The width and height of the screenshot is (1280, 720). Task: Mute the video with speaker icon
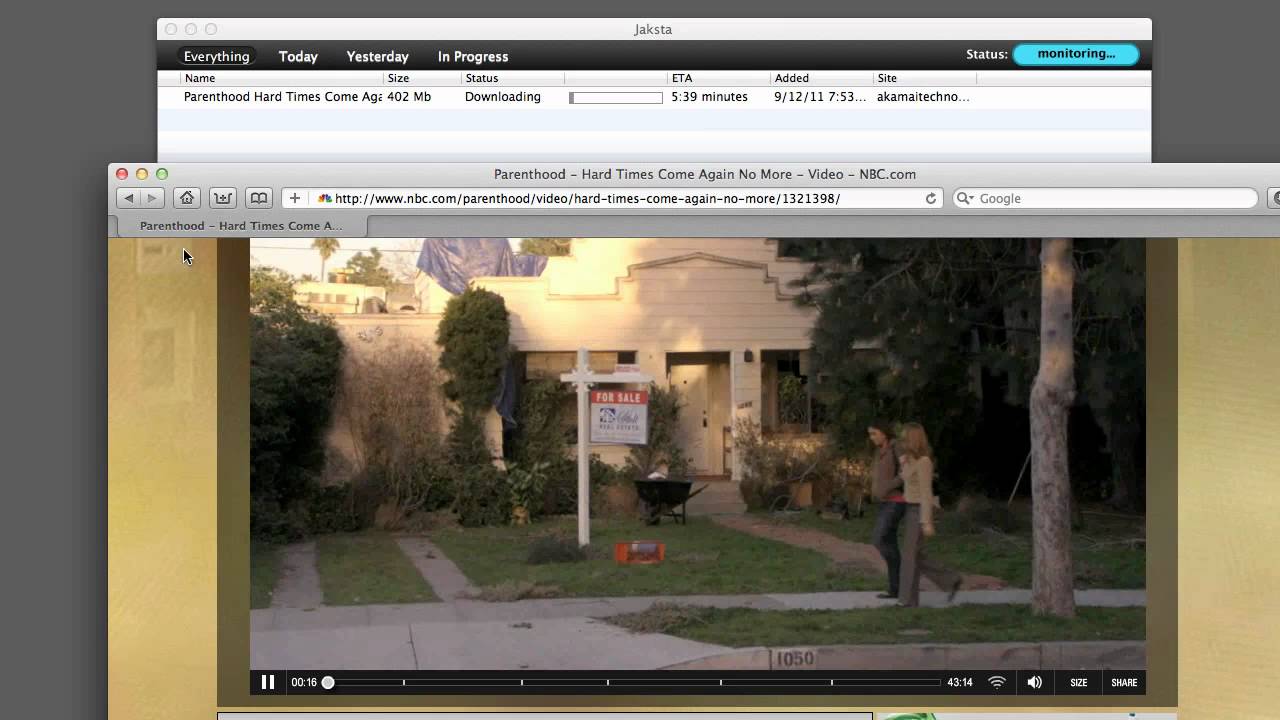pyautogui.click(x=1035, y=682)
